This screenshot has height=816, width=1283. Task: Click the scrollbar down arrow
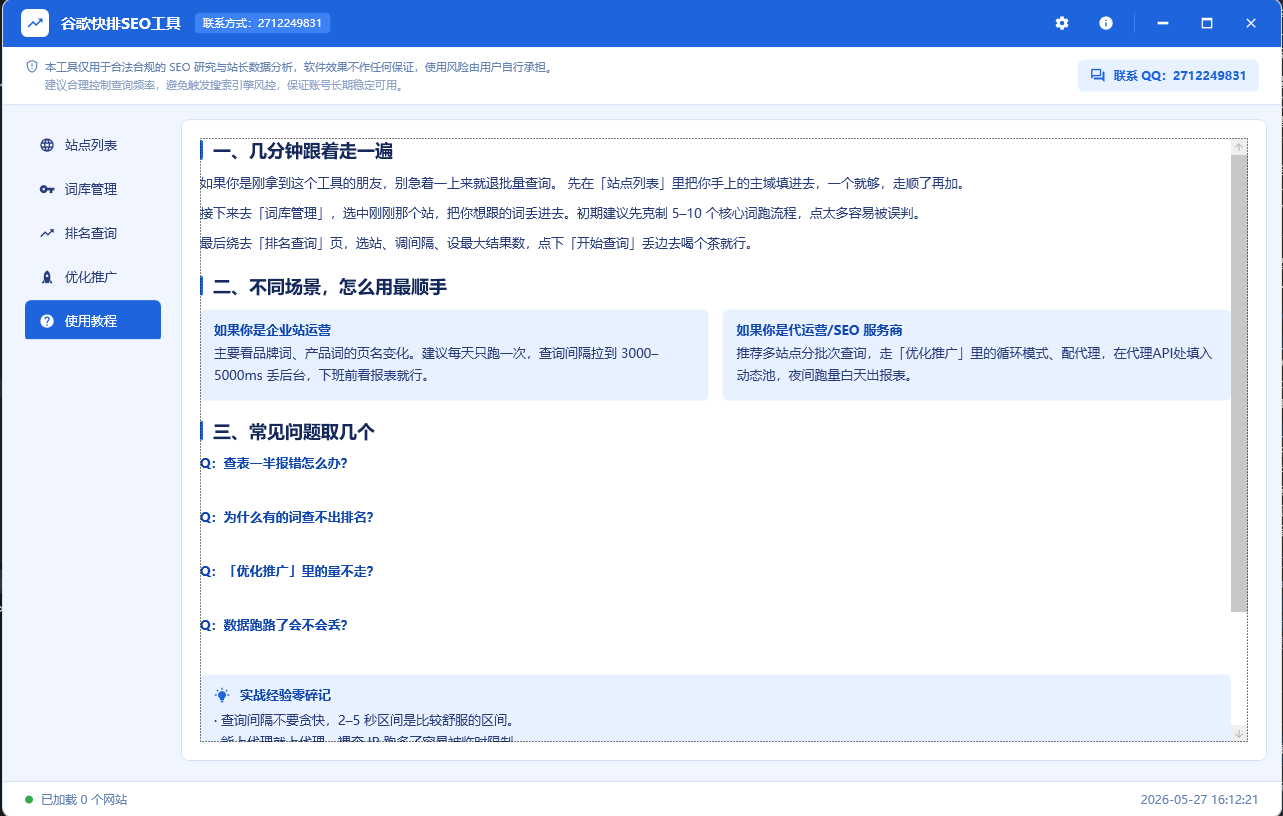click(x=1239, y=733)
